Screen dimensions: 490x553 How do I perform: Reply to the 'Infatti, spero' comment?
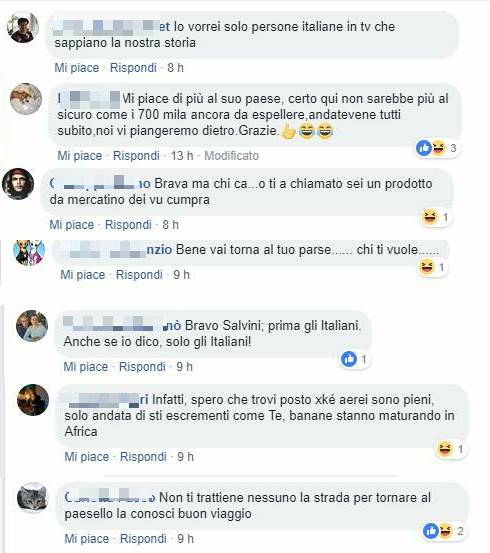pos(143,457)
